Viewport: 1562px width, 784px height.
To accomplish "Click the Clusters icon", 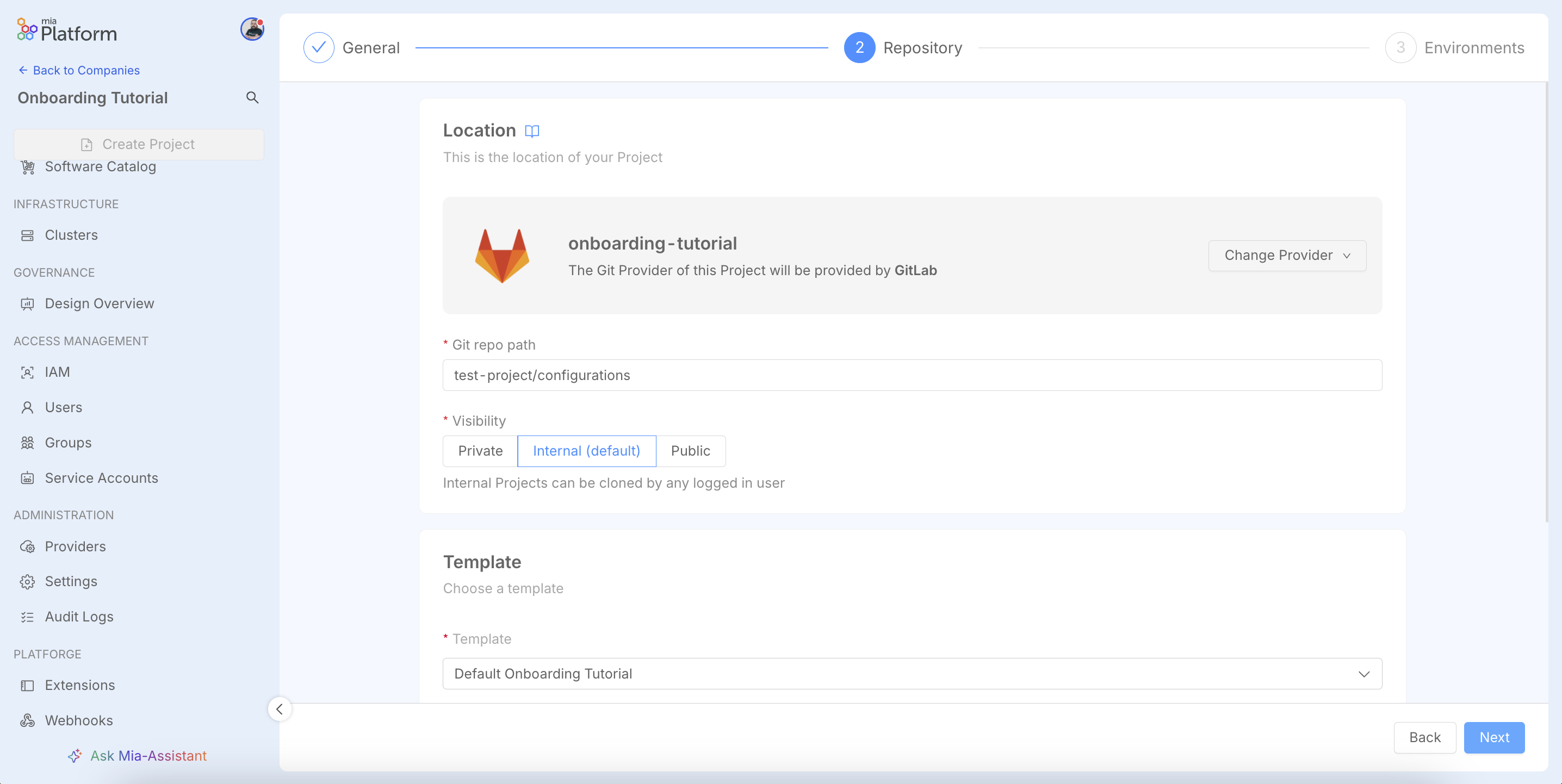I will click(27, 235).
